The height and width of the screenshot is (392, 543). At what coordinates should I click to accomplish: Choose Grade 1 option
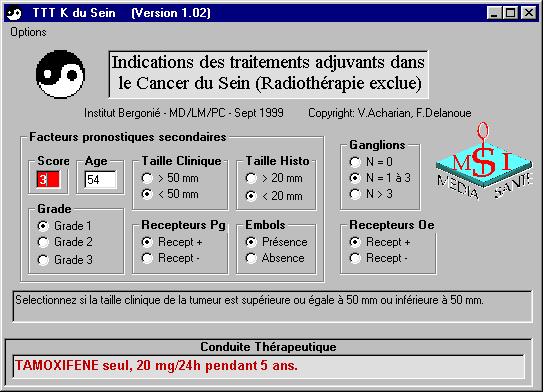pyautogui.click(x=64, y=226)
